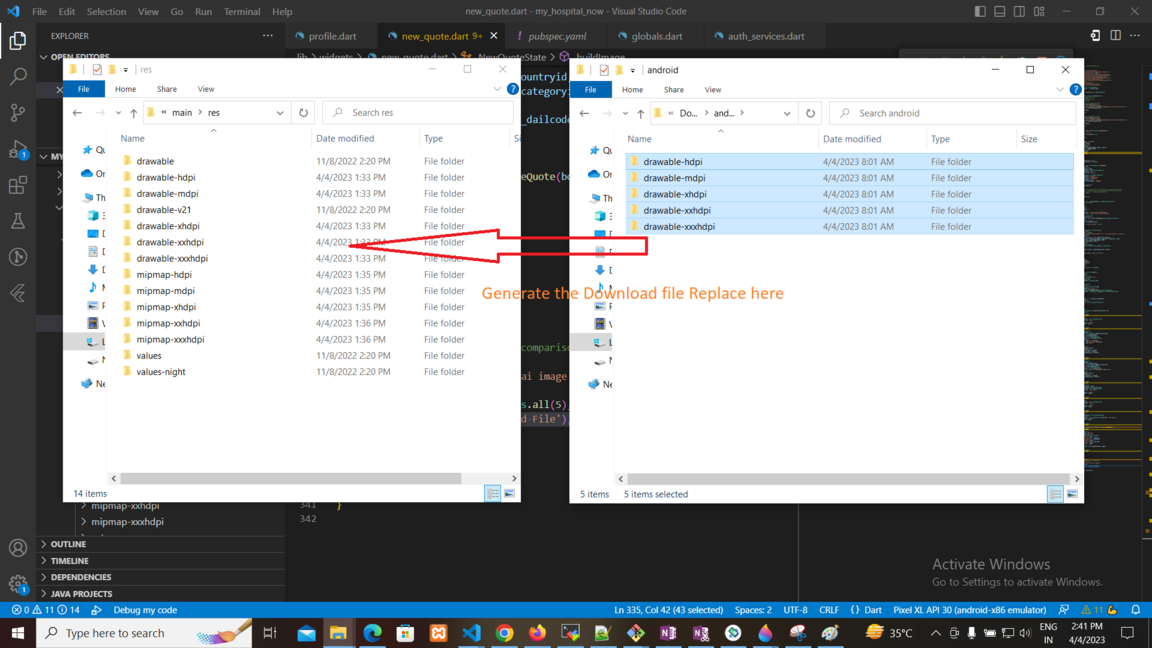
Task: Switch to the pubspec.yaml tab
Action: click(x=556, y=36)
